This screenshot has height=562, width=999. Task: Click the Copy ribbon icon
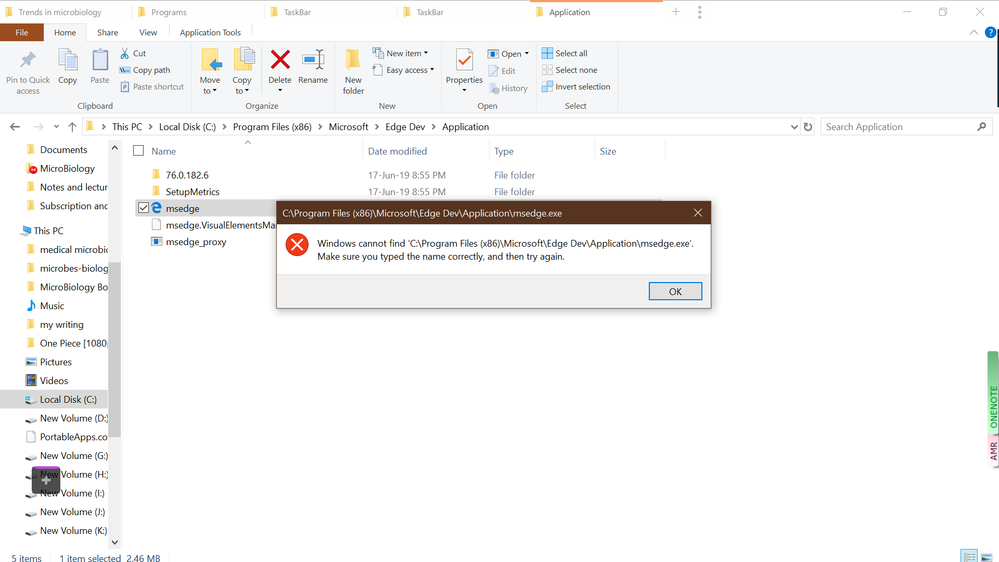coord(68,61)
